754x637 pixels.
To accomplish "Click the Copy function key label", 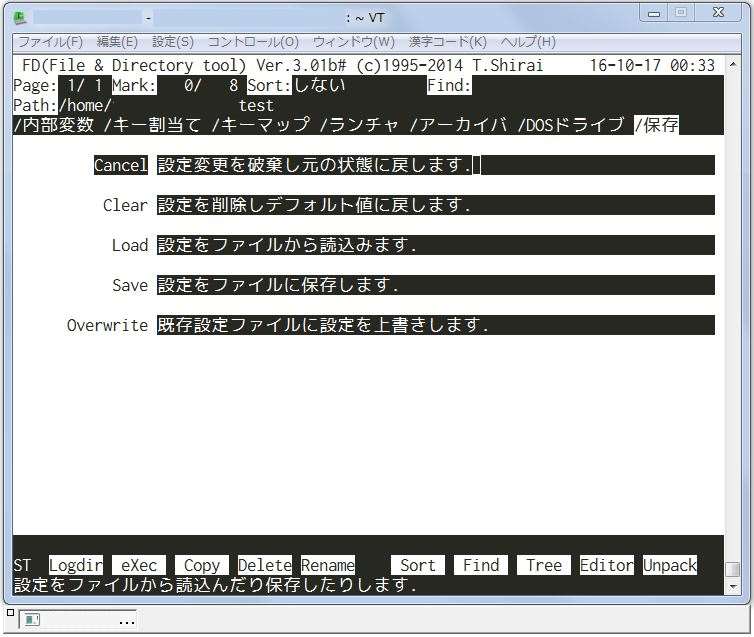I will (201, 565).
